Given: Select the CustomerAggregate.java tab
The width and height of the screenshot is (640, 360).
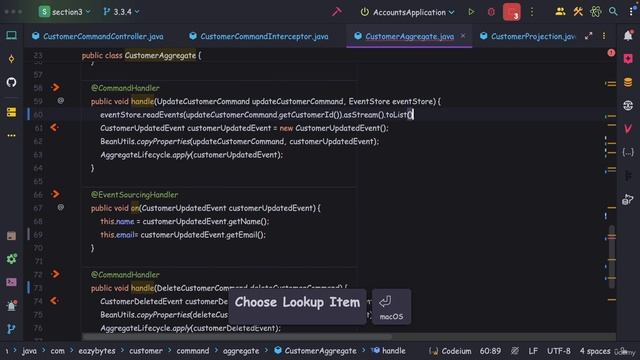Looking at the screenshot, I should 409,36.
